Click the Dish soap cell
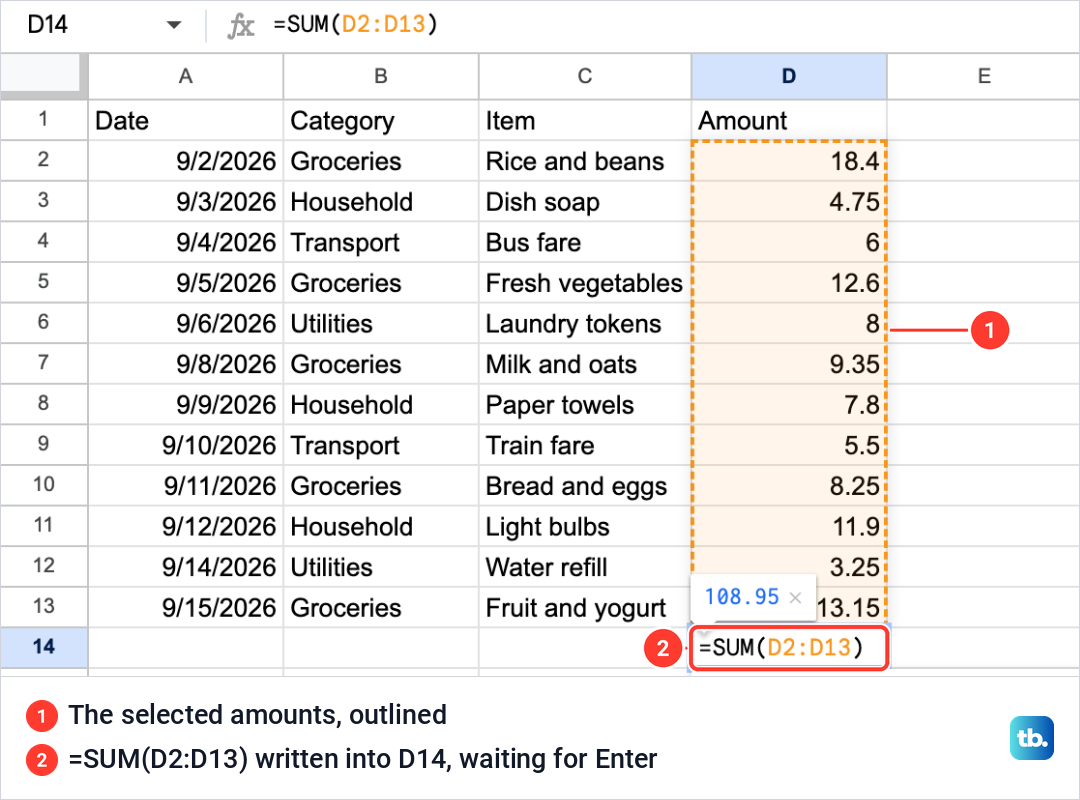1080x800 pixels. point(585,202)
